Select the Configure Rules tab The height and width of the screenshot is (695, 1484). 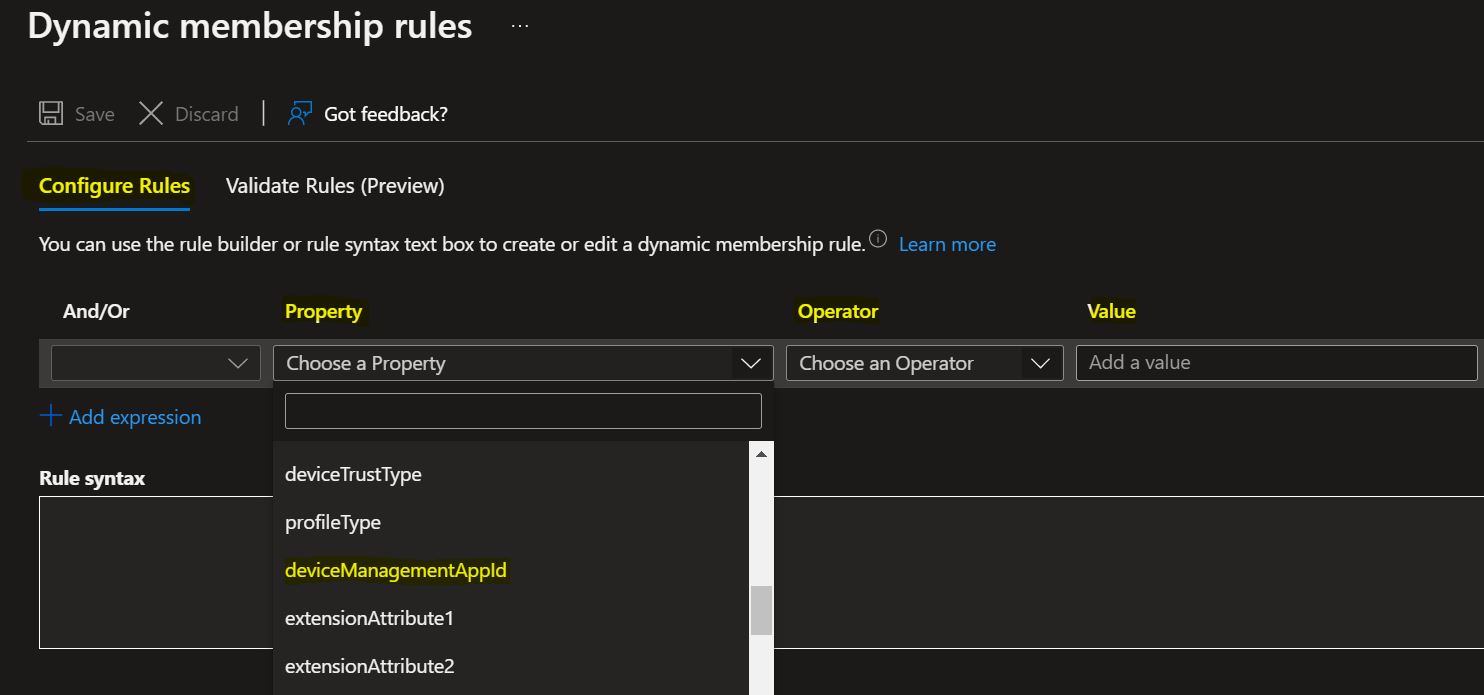[x=113, y=186]
